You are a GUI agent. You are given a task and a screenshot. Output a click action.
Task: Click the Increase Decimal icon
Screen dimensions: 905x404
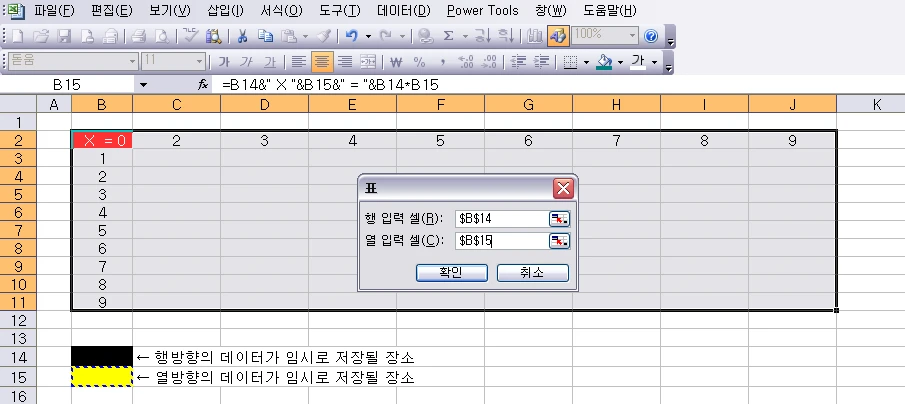[x=465, y=62]
